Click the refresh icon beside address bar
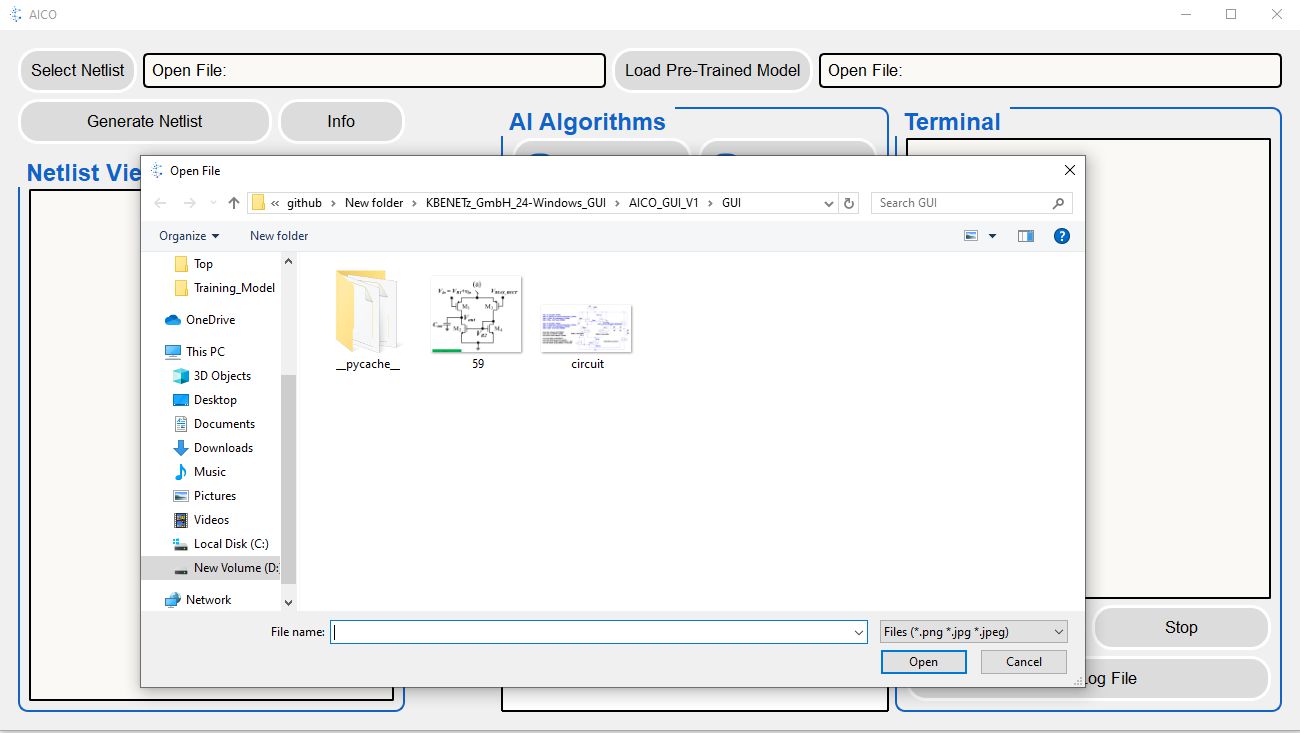The image size is (1300, 733). [850, 203]
